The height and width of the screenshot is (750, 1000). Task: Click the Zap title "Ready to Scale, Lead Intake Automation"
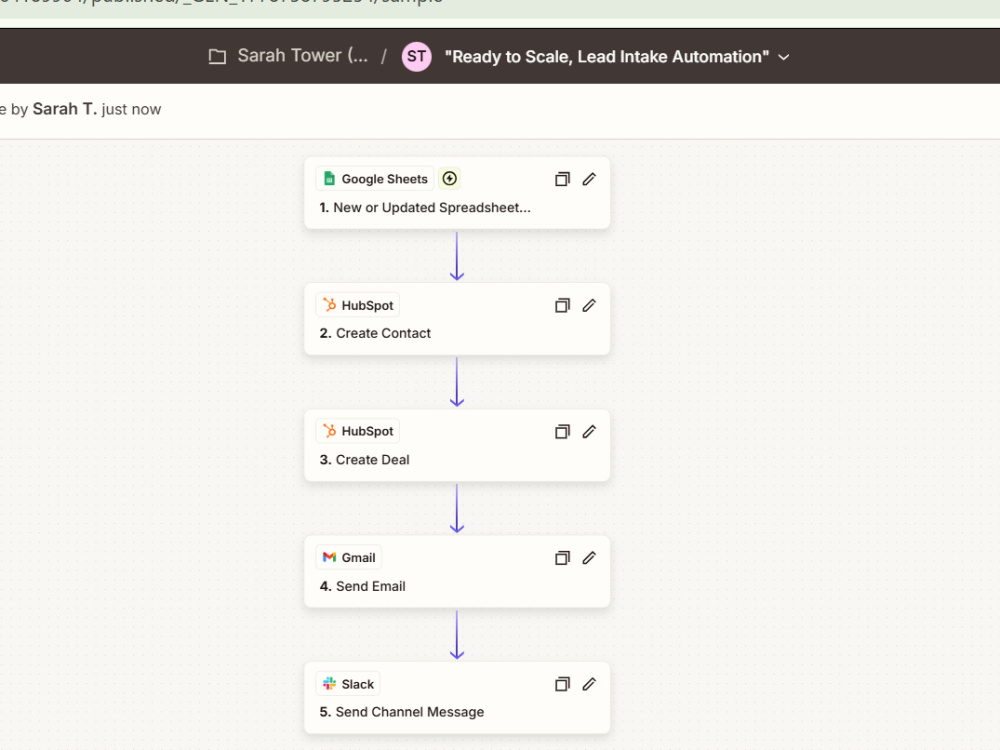[x=607, y=57]
